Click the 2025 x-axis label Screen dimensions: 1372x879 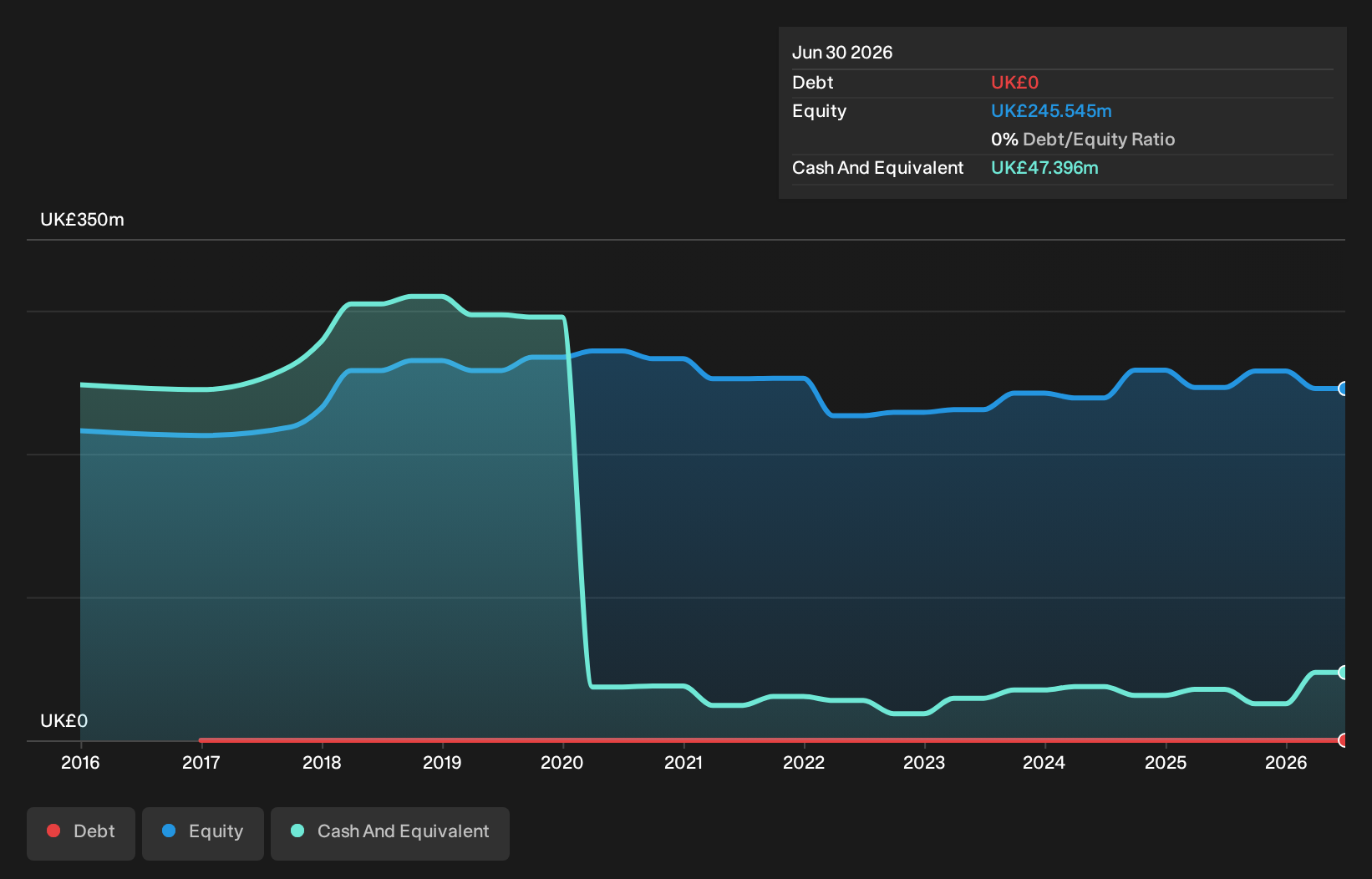coord(1166,762)
